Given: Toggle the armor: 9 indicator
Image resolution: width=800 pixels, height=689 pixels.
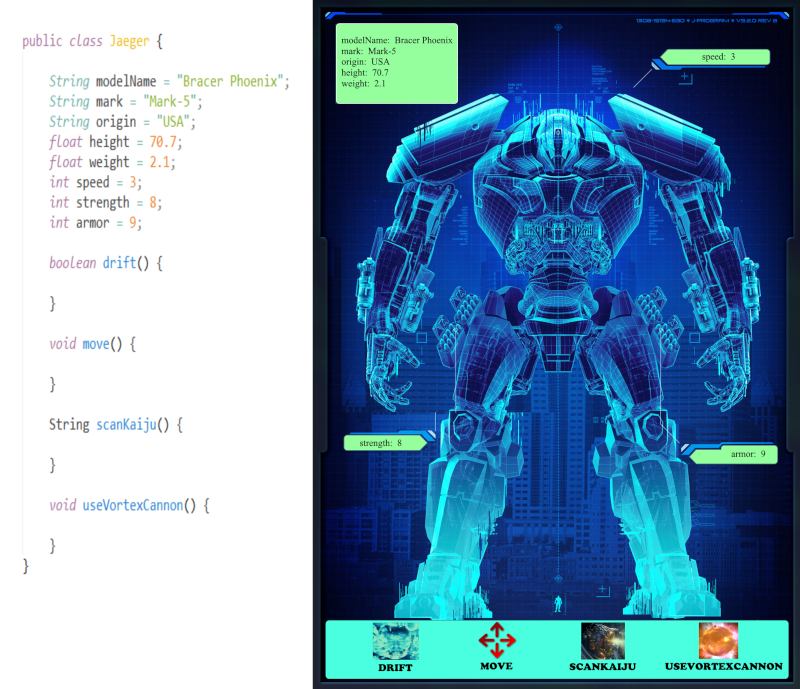Looking at the screenshot, I should tap(742, 454).
